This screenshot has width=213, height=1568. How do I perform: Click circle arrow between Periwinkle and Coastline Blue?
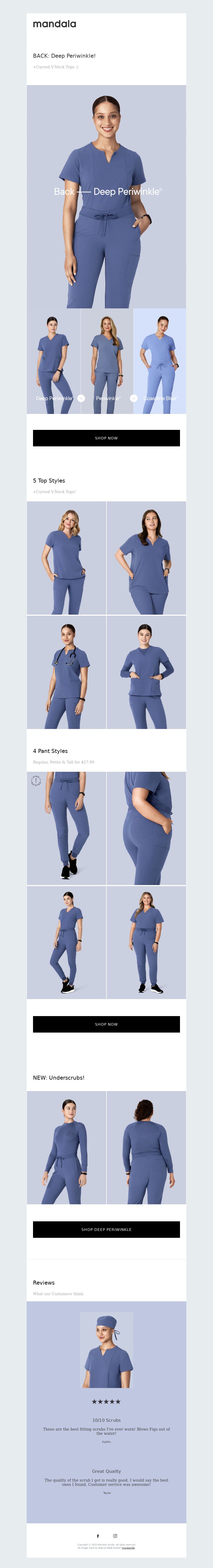(x=134, y=398)
